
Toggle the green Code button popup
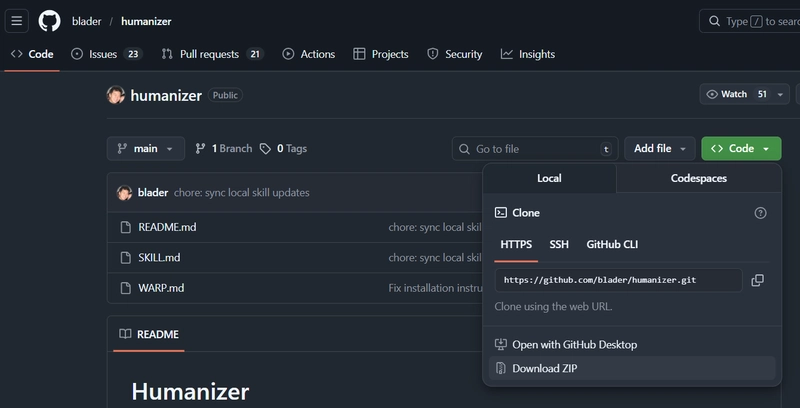(x=741, y=149)
